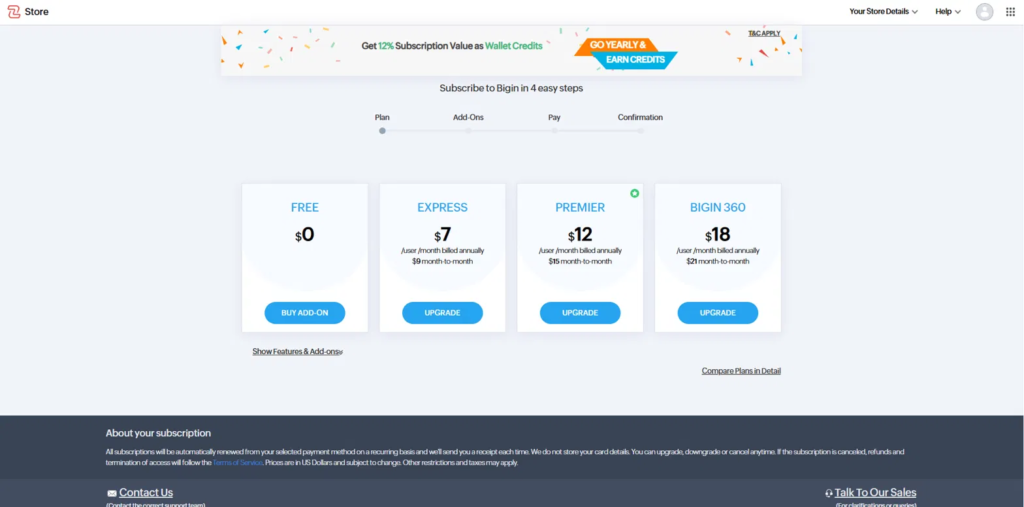This screenshot has width=1024, height=507.
Task: Click the Zoho Store logo icon
Action: (14, 11)
